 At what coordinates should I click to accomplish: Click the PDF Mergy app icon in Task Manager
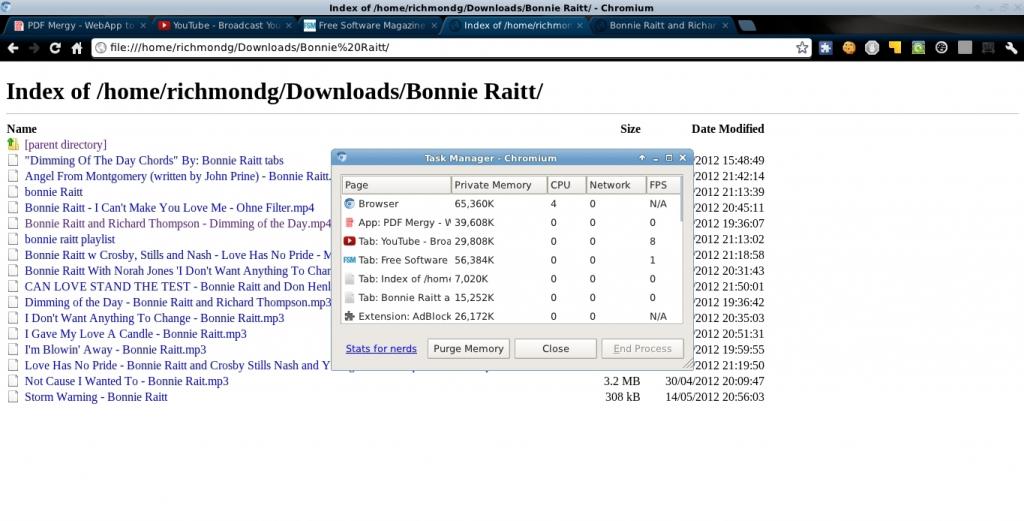[349, 223]
